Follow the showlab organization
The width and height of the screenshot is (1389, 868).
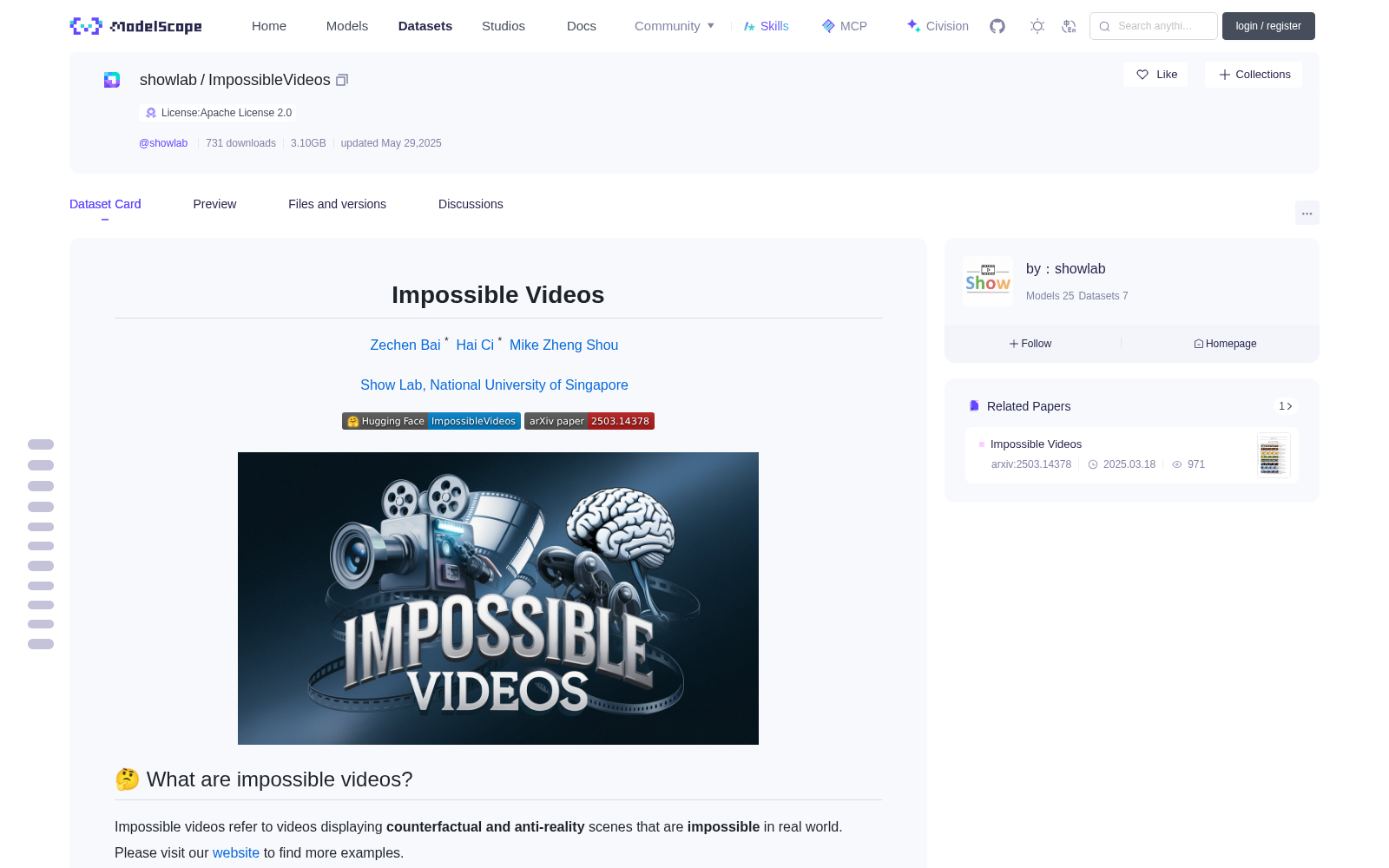click(x=1030, y=344)
